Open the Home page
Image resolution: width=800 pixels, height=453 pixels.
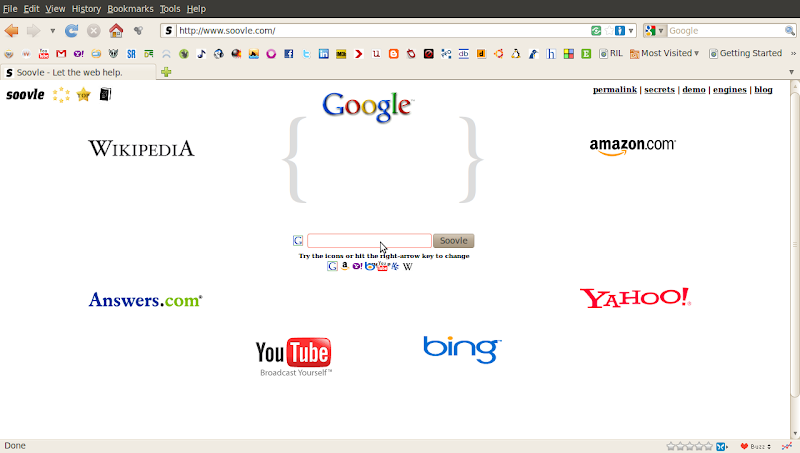point(116,31)
